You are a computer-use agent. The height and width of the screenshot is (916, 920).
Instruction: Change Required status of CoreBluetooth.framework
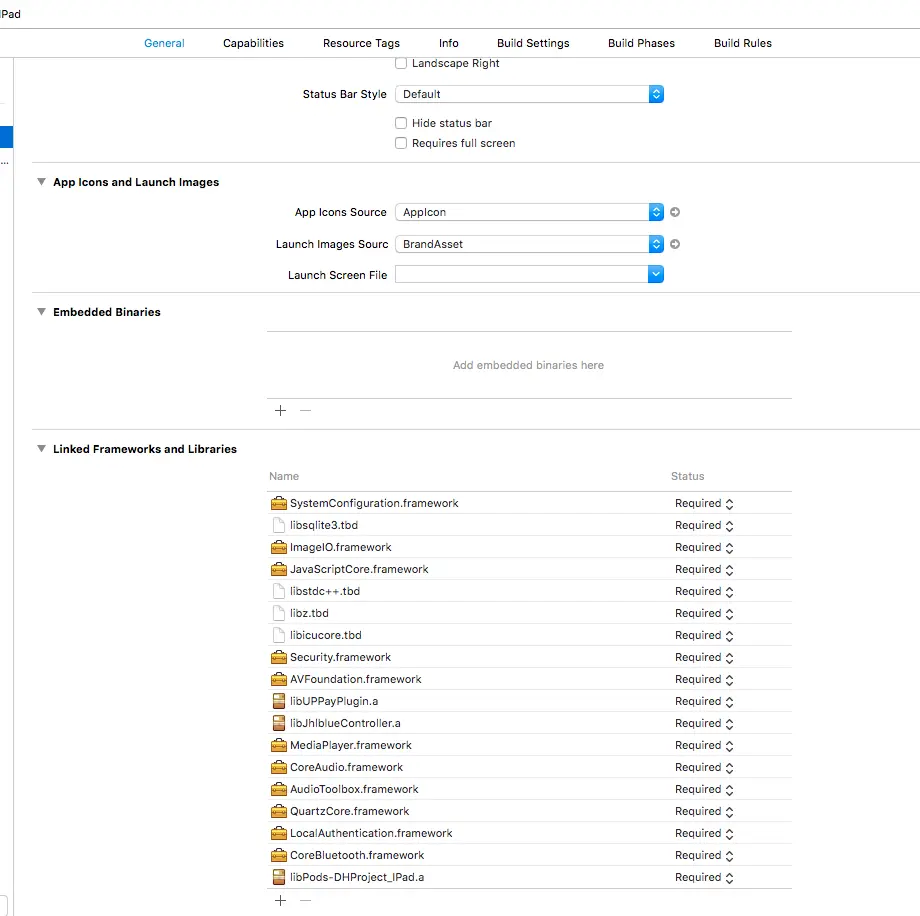point(704,856)
